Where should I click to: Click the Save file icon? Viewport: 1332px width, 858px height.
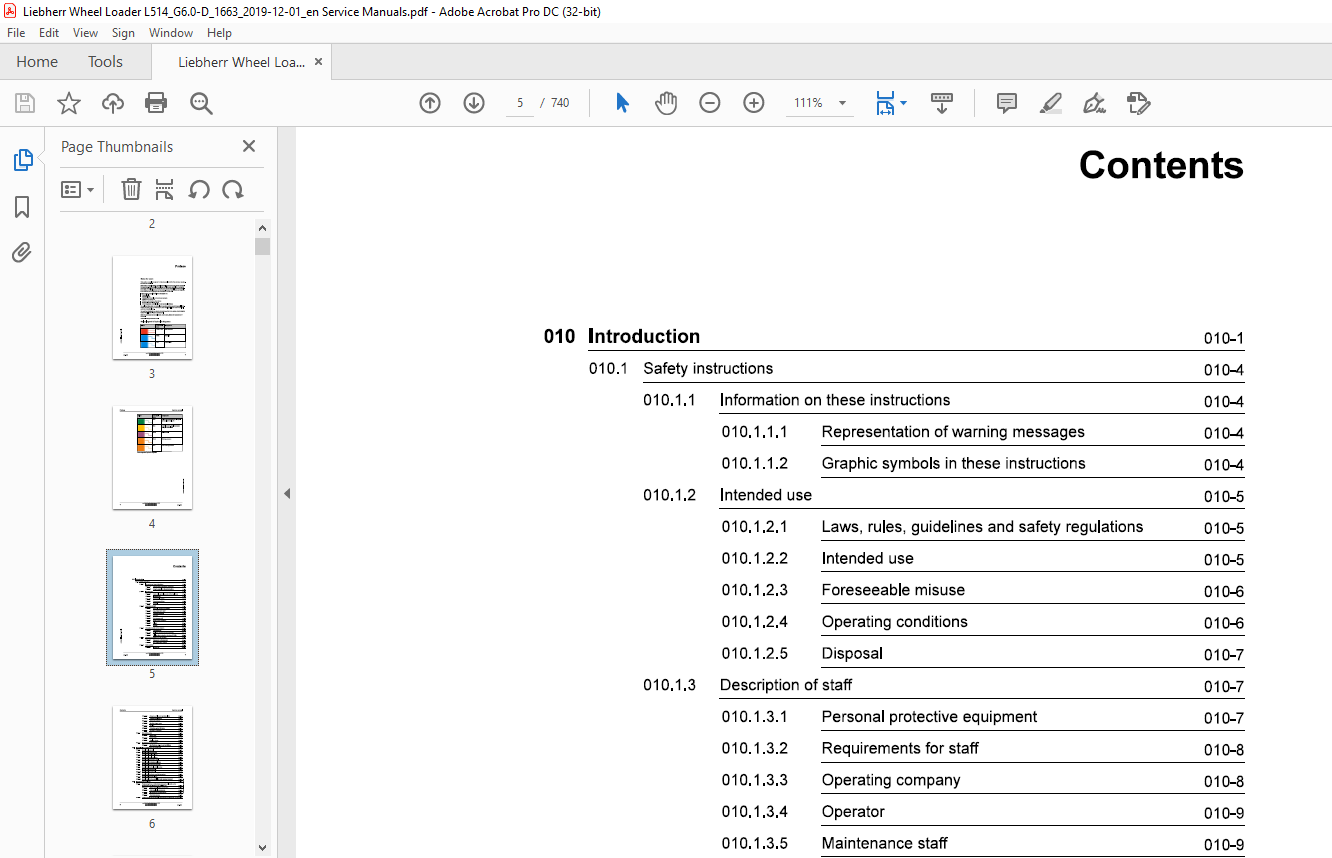click(x=25, y=103)
